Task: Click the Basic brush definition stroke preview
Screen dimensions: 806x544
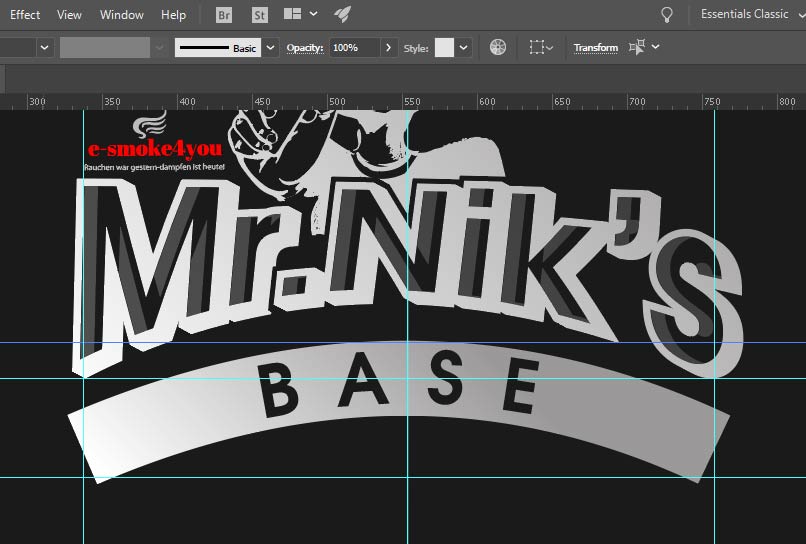Action: pyautogui.click(x=217, y=48)
